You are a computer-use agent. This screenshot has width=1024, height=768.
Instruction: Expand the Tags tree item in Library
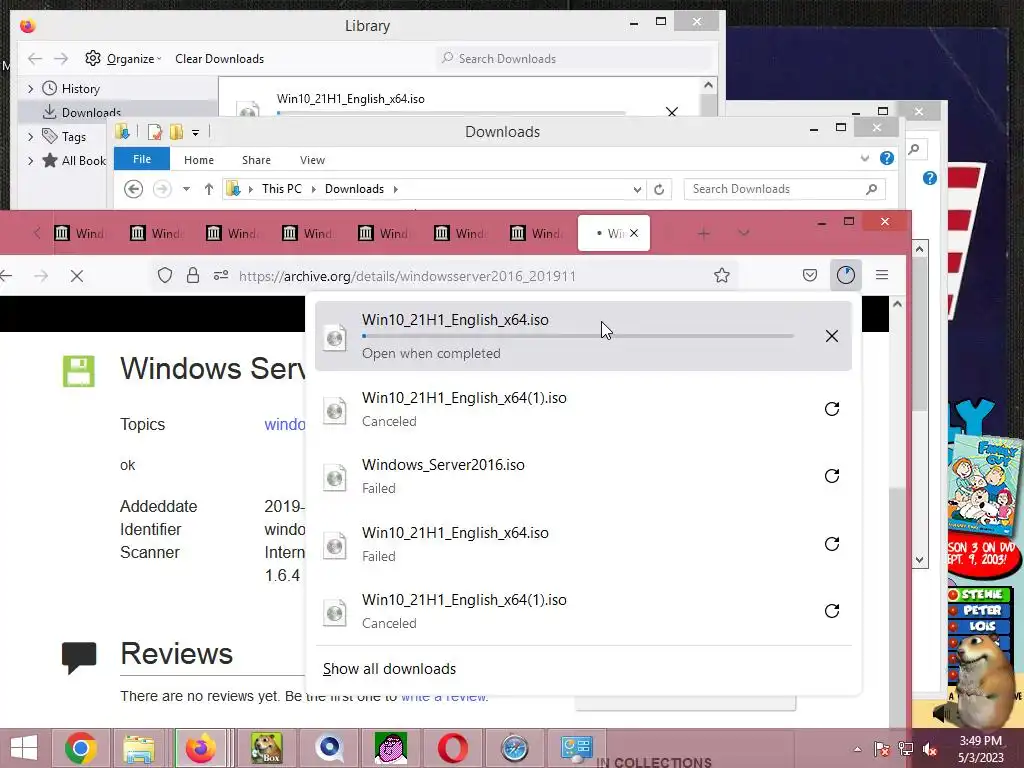[x=30, y=136]
